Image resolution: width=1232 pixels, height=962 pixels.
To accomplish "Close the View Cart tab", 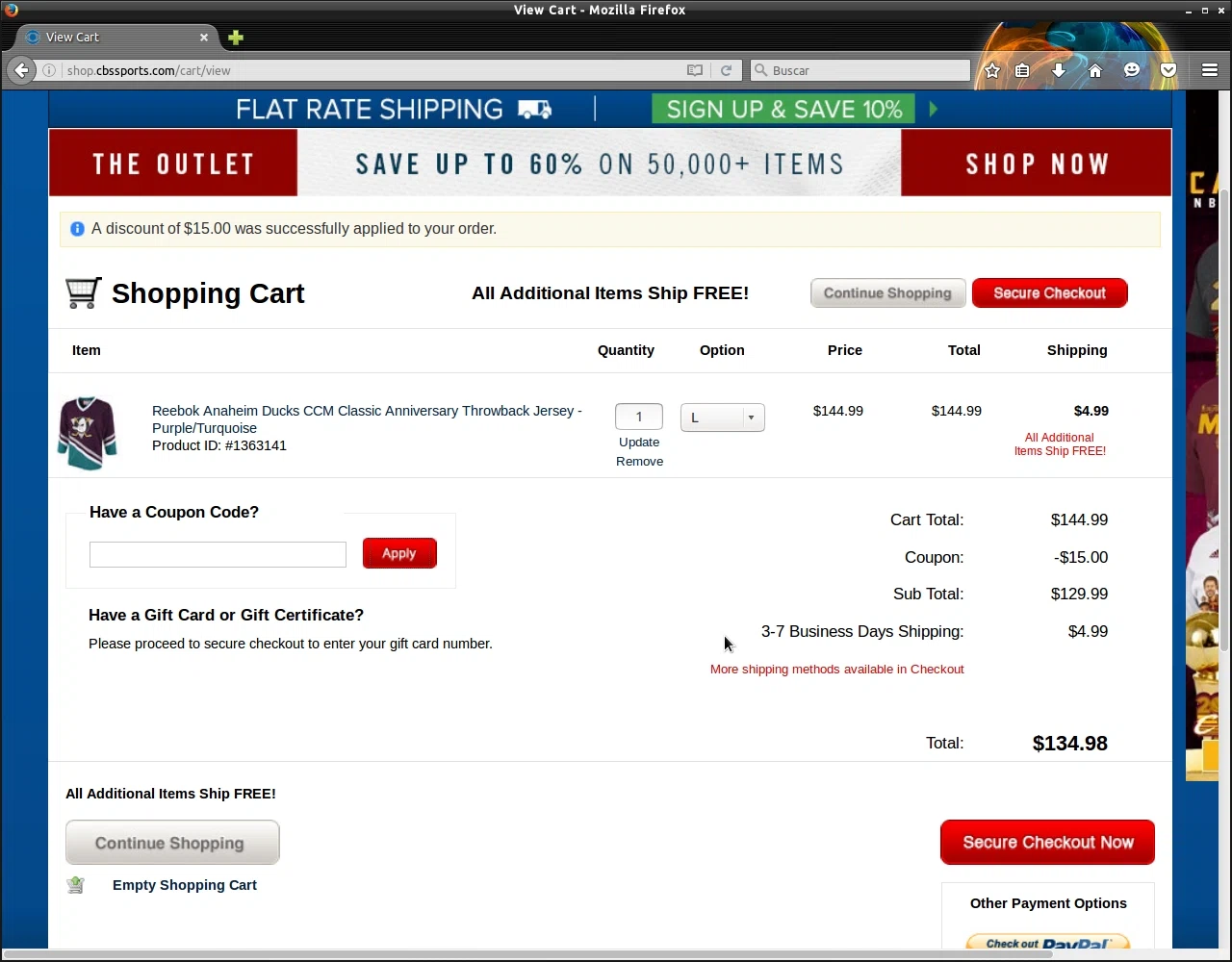I will point(204,38).
